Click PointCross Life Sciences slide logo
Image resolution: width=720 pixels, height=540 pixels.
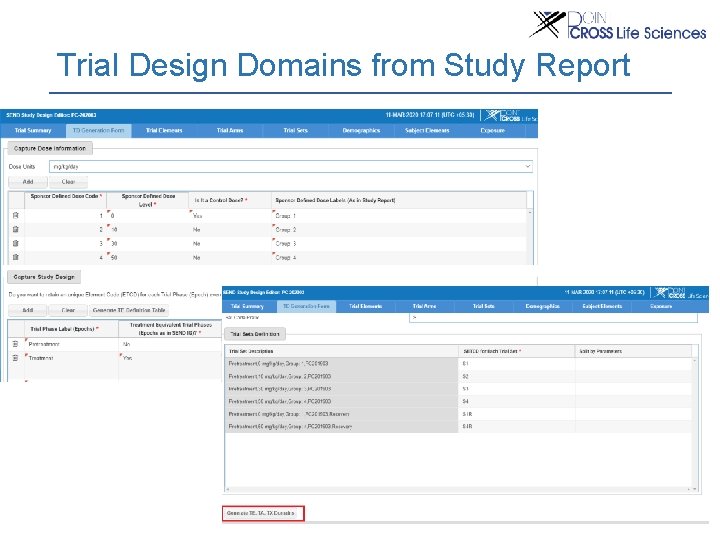[x=618, y=25]
